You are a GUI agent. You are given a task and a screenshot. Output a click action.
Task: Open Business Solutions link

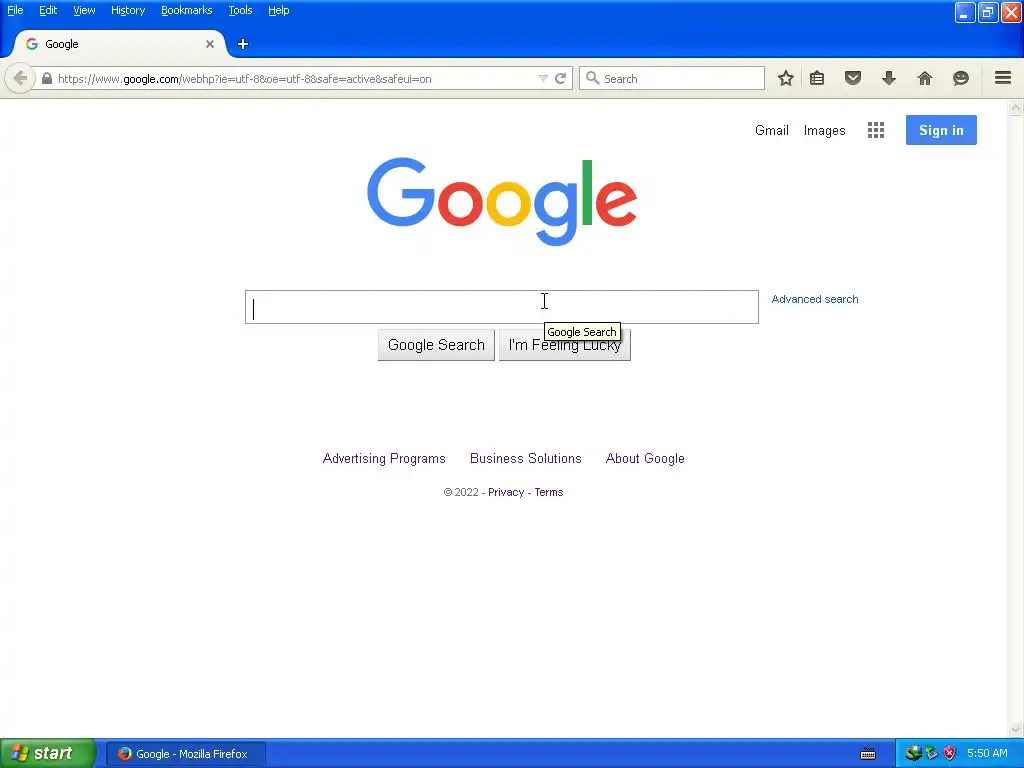pos(526,458)
